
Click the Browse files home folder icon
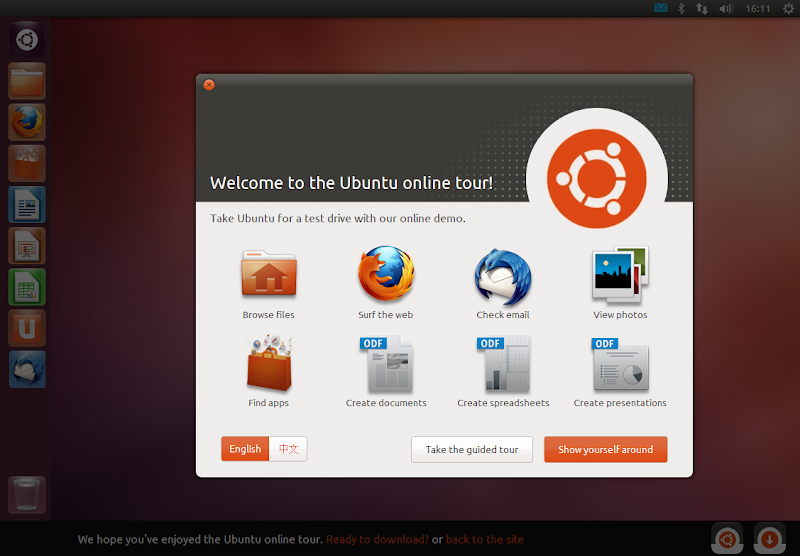click(x=269, y=273)
